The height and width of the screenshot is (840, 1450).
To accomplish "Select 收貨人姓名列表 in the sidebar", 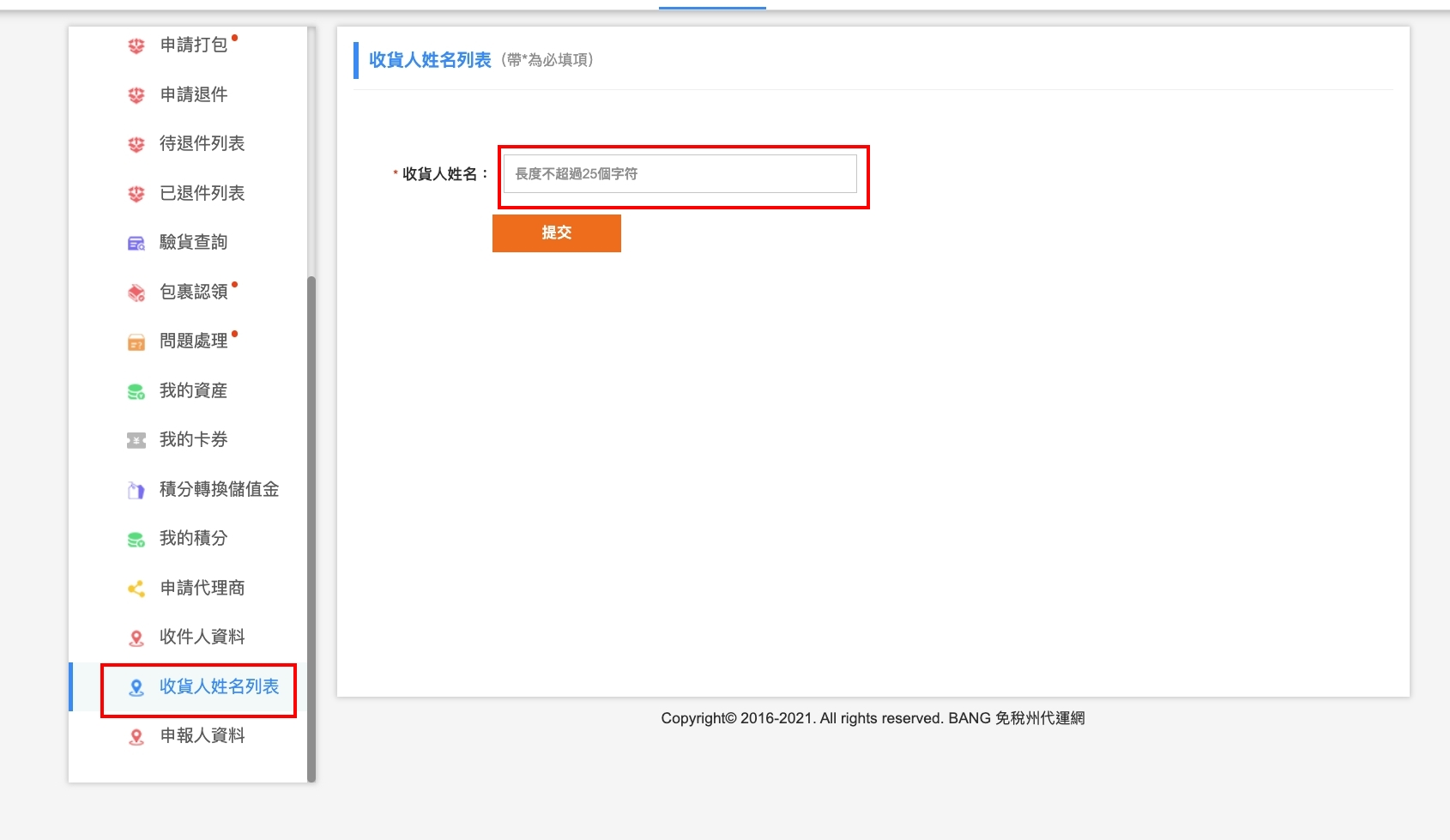I will click(x=219, y=687).
